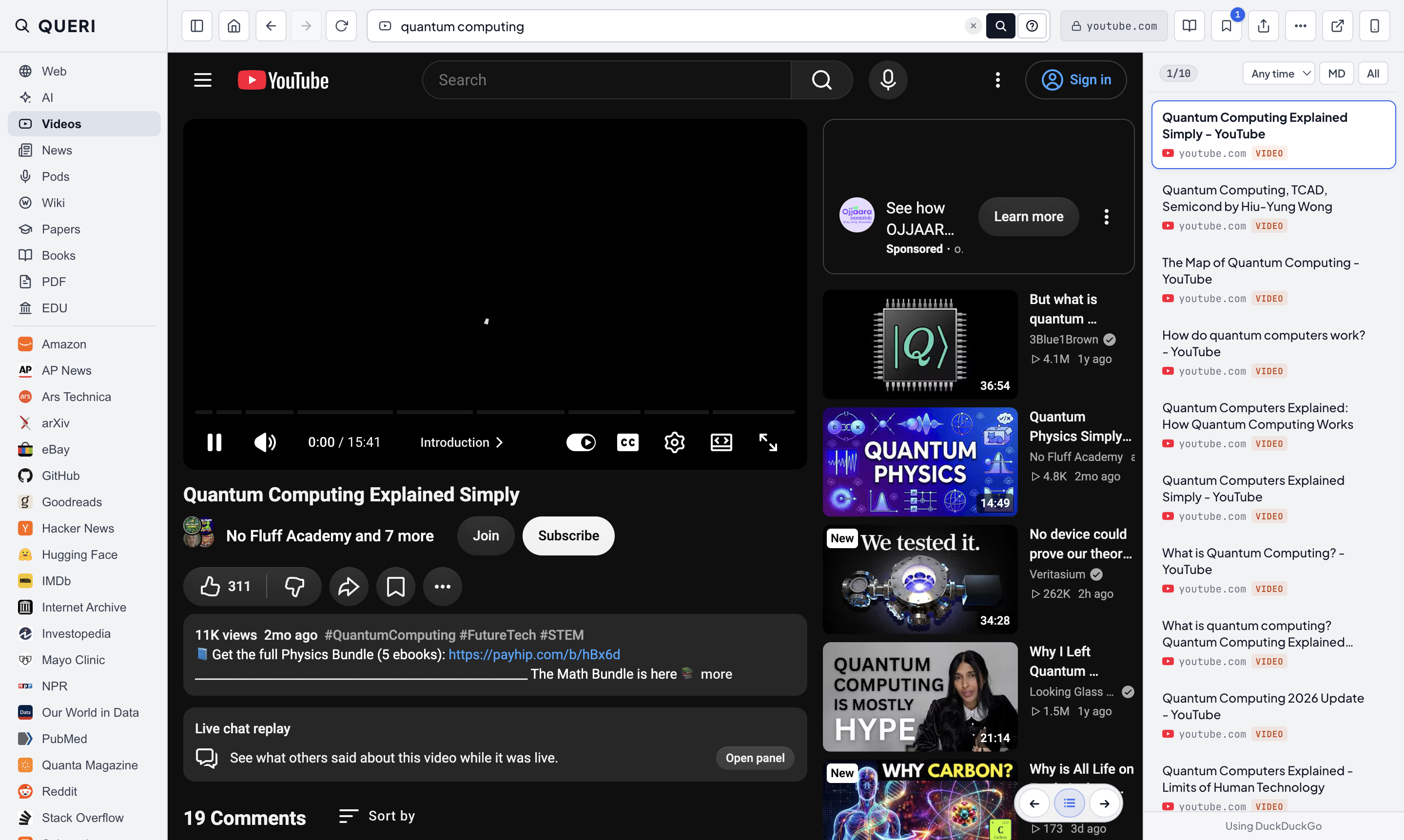This screenshot has width=1404, height=840.
Task: Toggle MD mode button
Action: tap(1336, 74)
